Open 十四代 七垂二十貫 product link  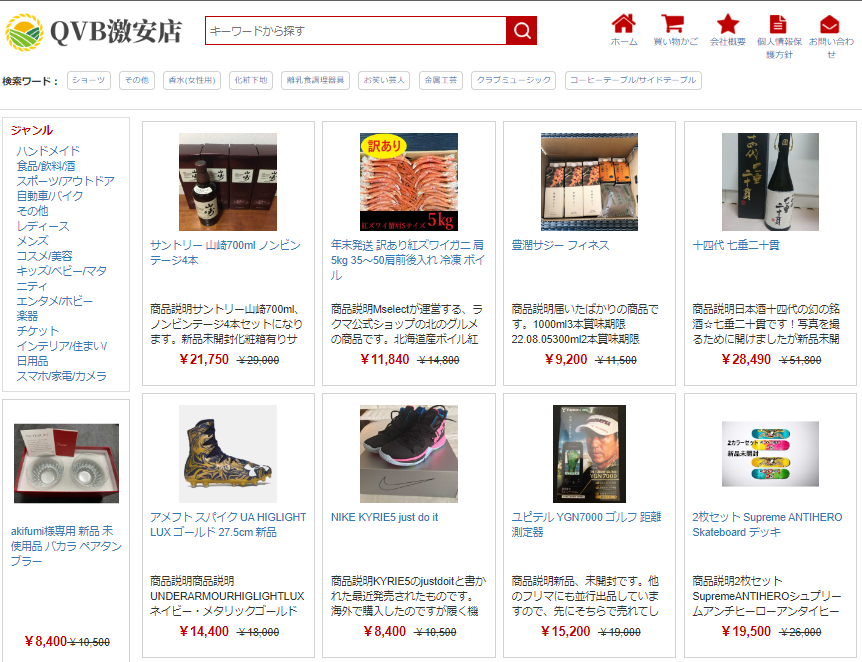[x=736, y=245]
